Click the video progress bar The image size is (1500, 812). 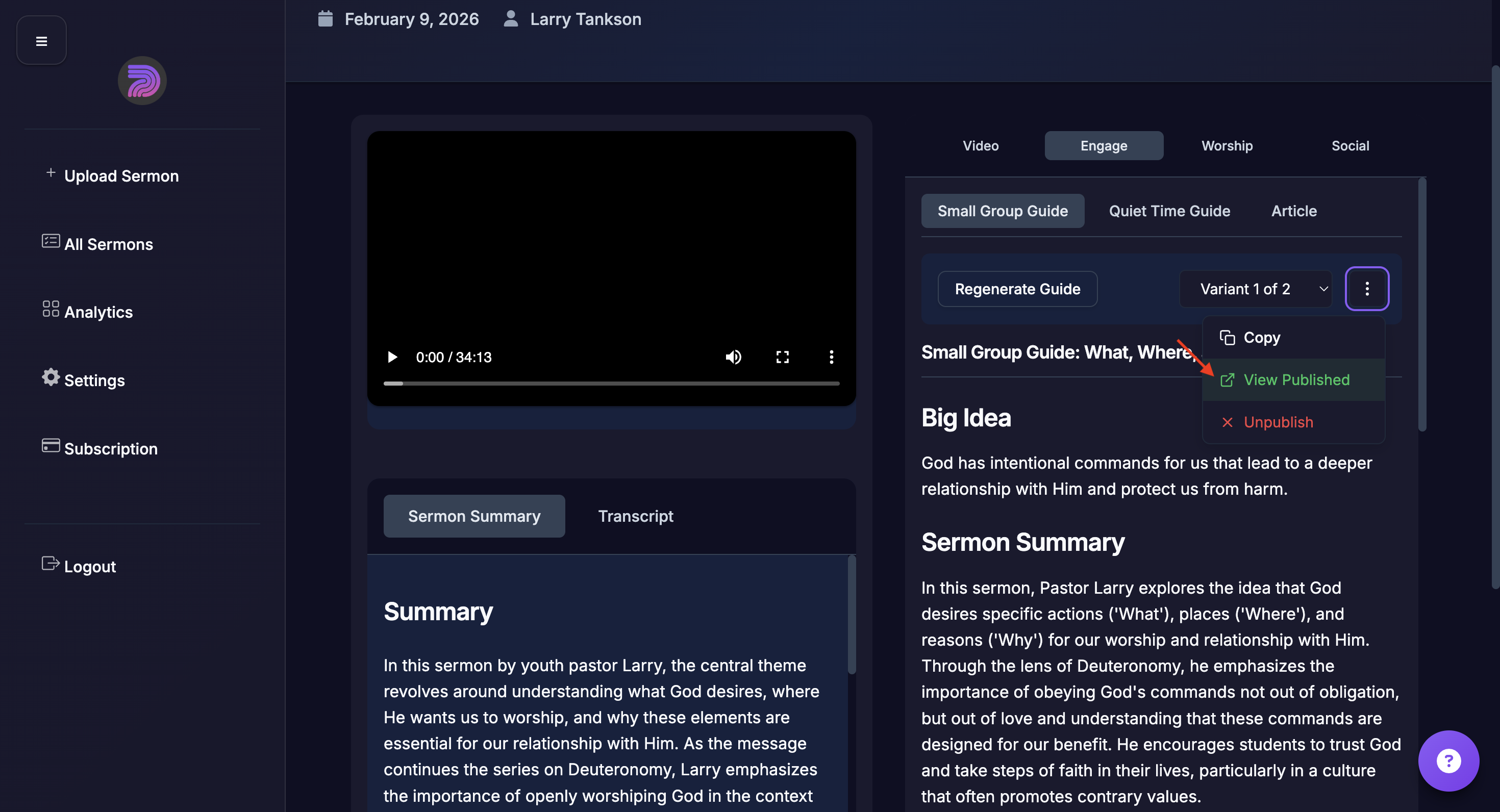pyautogui.click(x=611, y=384)
